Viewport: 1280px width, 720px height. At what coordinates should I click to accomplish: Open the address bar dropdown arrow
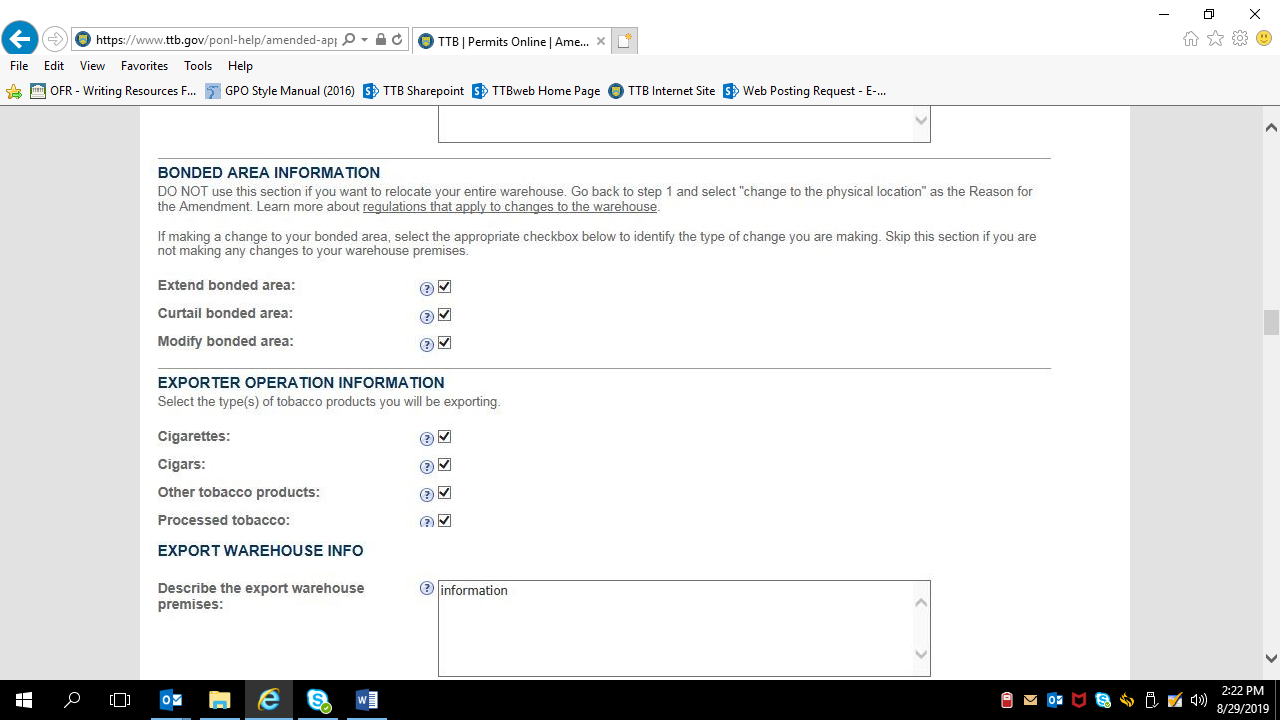(x=365, y=40)
